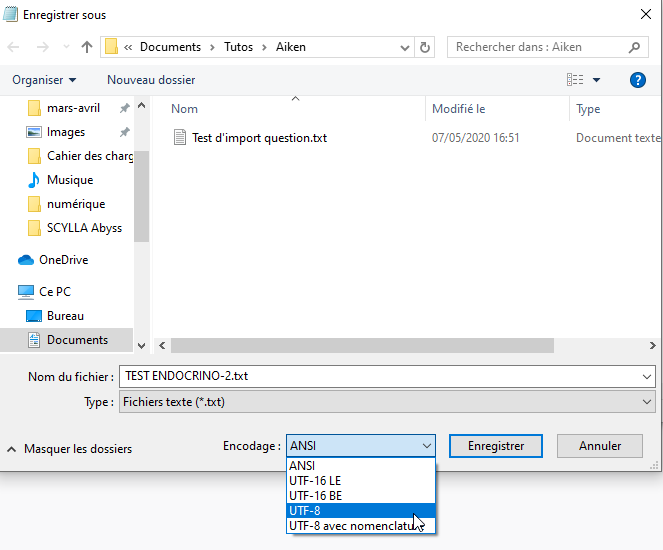663x550 pixels.
Task: Open Images folder in quick access
Action: pyautogui.click(x=65, y=132)
